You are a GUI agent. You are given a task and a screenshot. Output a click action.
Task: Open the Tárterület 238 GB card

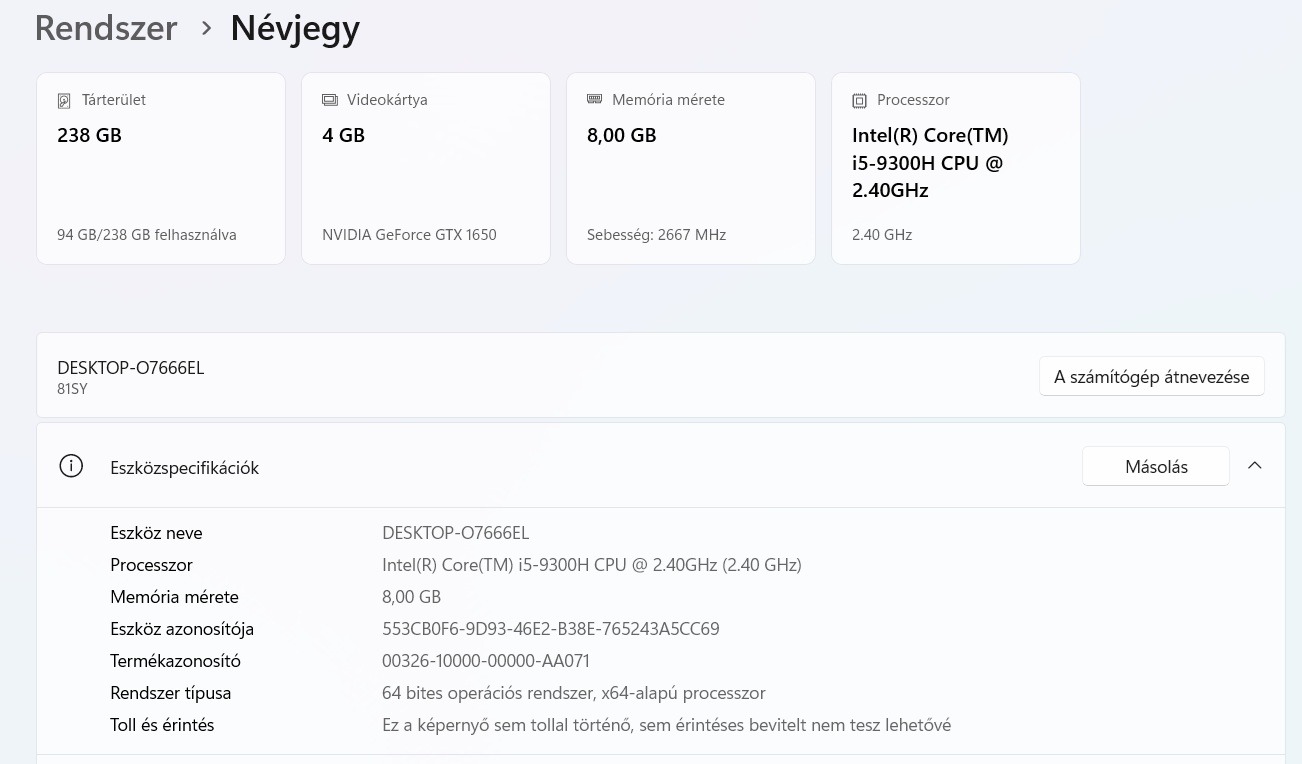pos(161,170)
